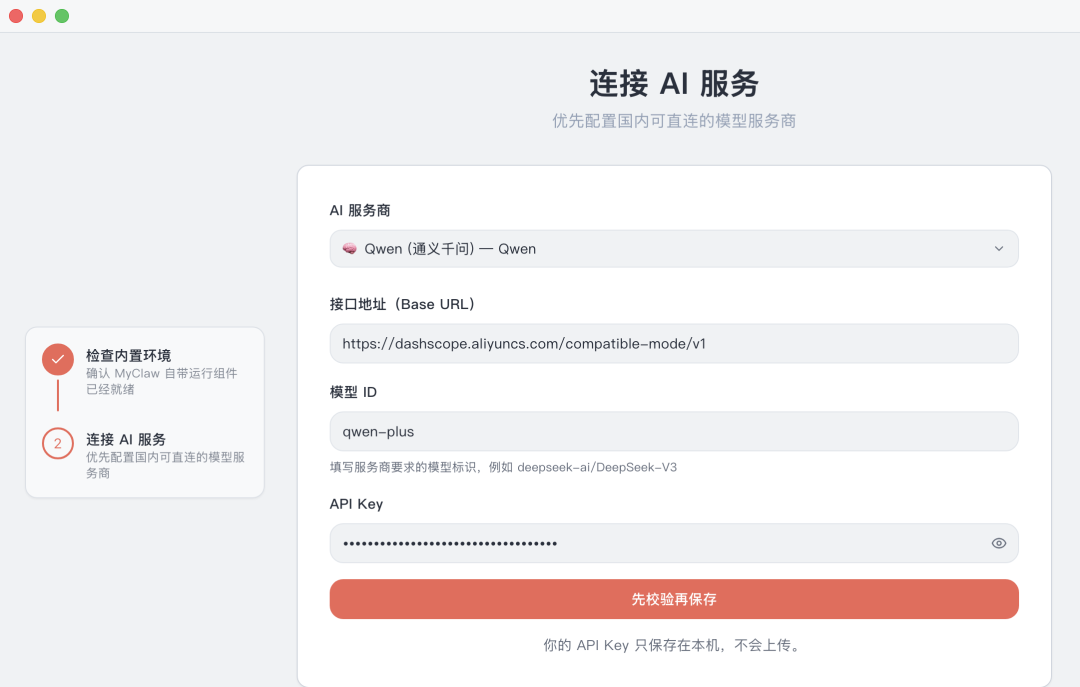This screenshot has width=1080, height=687.
Task: Click the completed checkmark icon on step one
Action: [x=57, y=361]
